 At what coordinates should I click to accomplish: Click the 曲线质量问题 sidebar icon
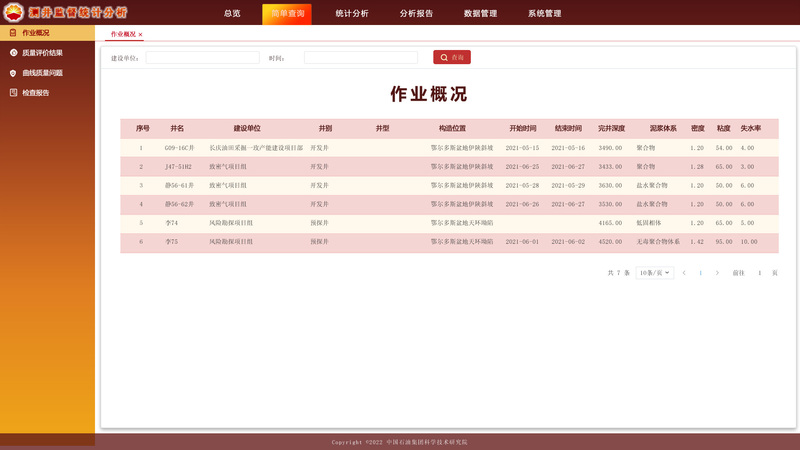click(x=13, y=73)
